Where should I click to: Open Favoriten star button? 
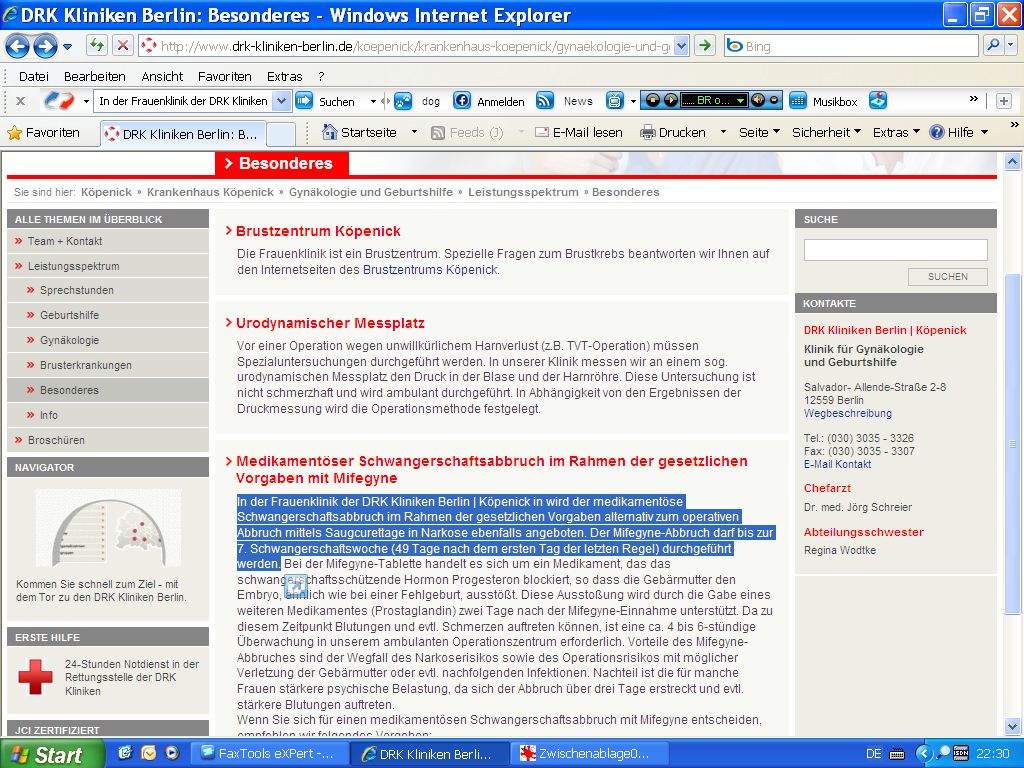tap(43, 133)
